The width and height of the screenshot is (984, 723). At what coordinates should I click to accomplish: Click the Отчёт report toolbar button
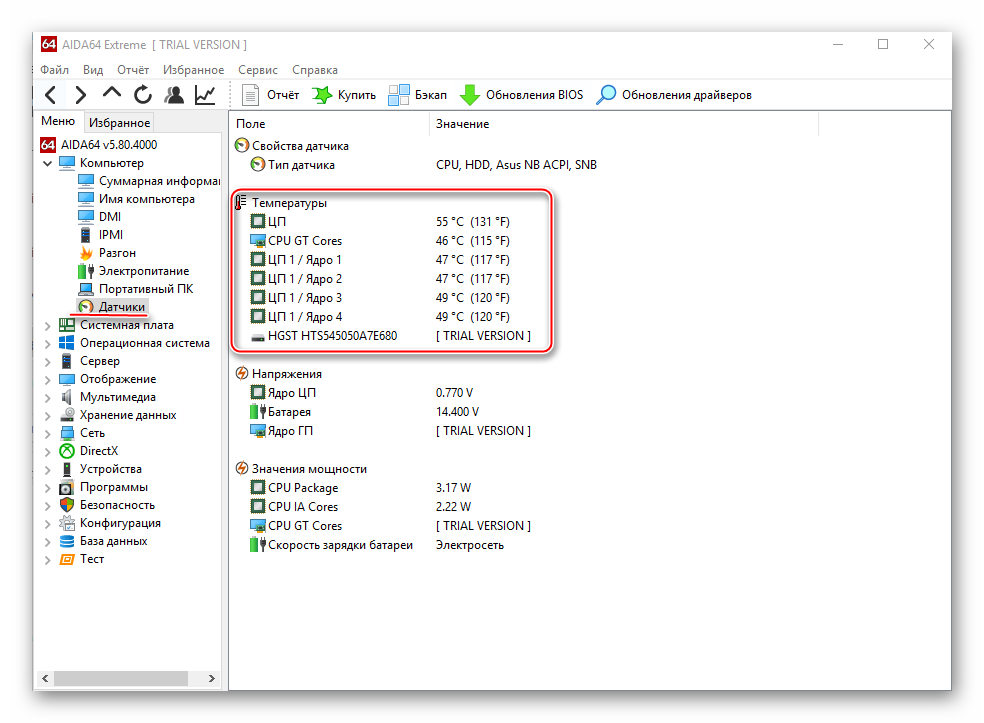coord(270,95)
